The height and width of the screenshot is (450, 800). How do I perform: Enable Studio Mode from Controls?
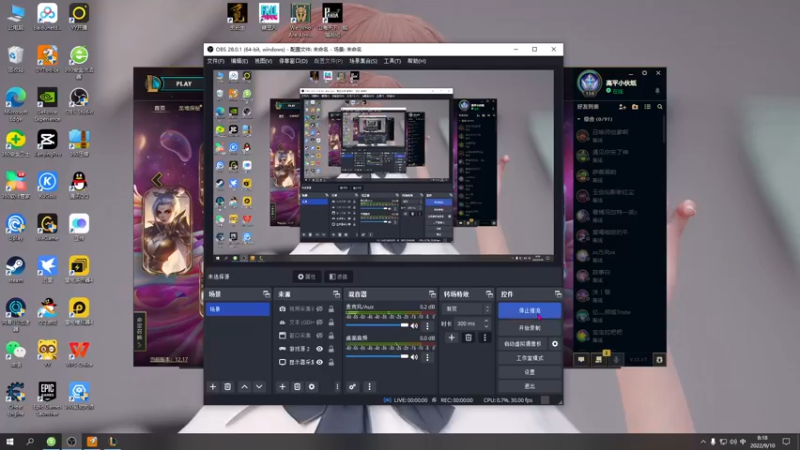[530, 358]
